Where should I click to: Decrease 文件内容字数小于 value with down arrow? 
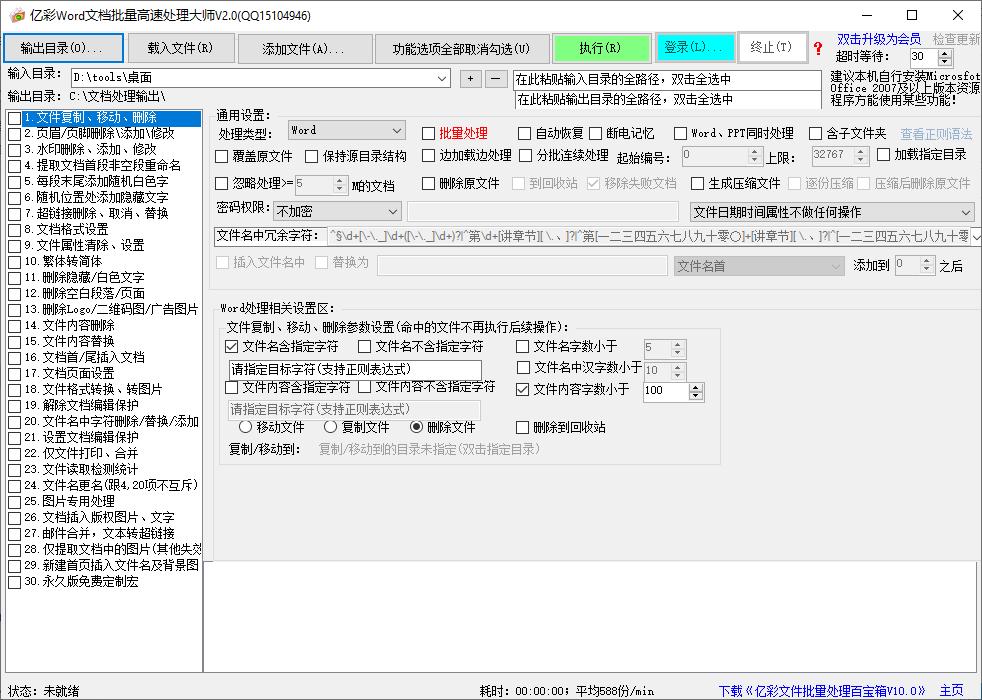click(696, 396)
